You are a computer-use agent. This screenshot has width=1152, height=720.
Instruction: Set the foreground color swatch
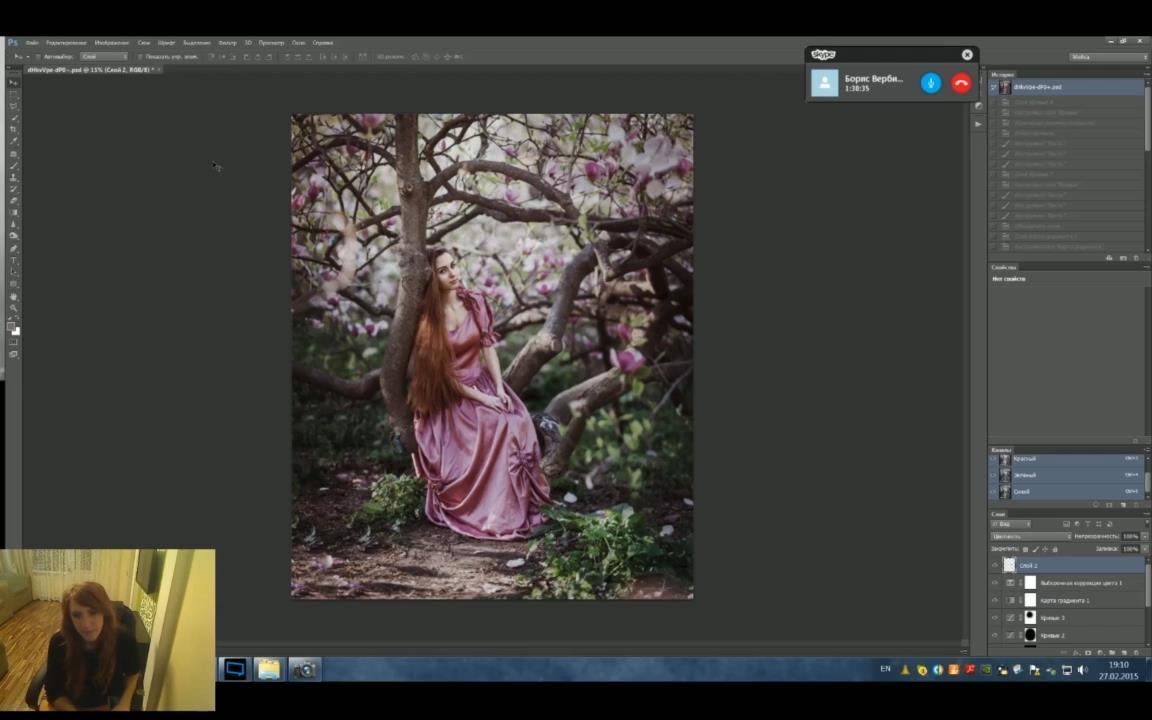pos(10,326)
